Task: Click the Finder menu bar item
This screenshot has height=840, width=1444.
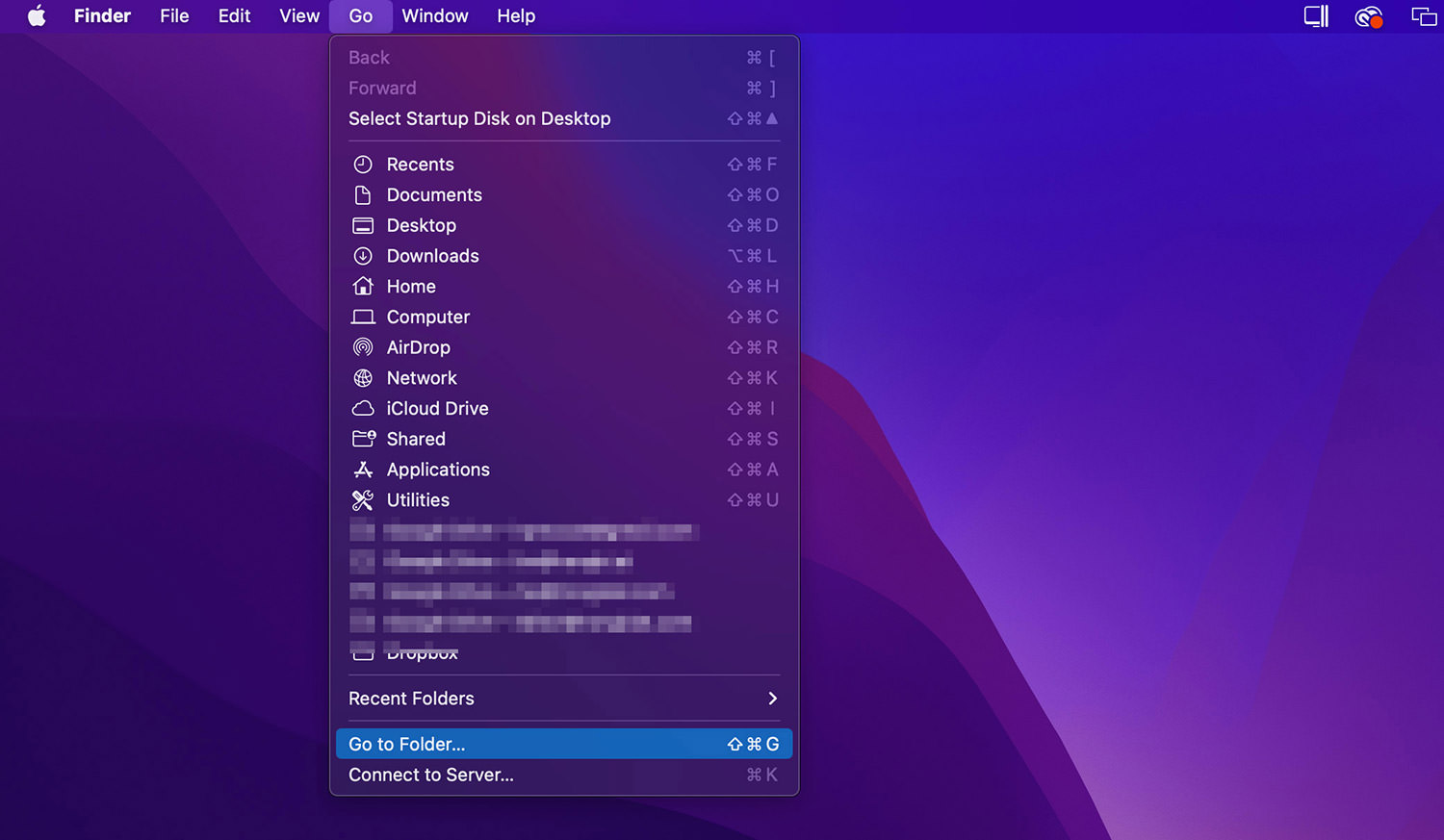Action: (102, 15)
